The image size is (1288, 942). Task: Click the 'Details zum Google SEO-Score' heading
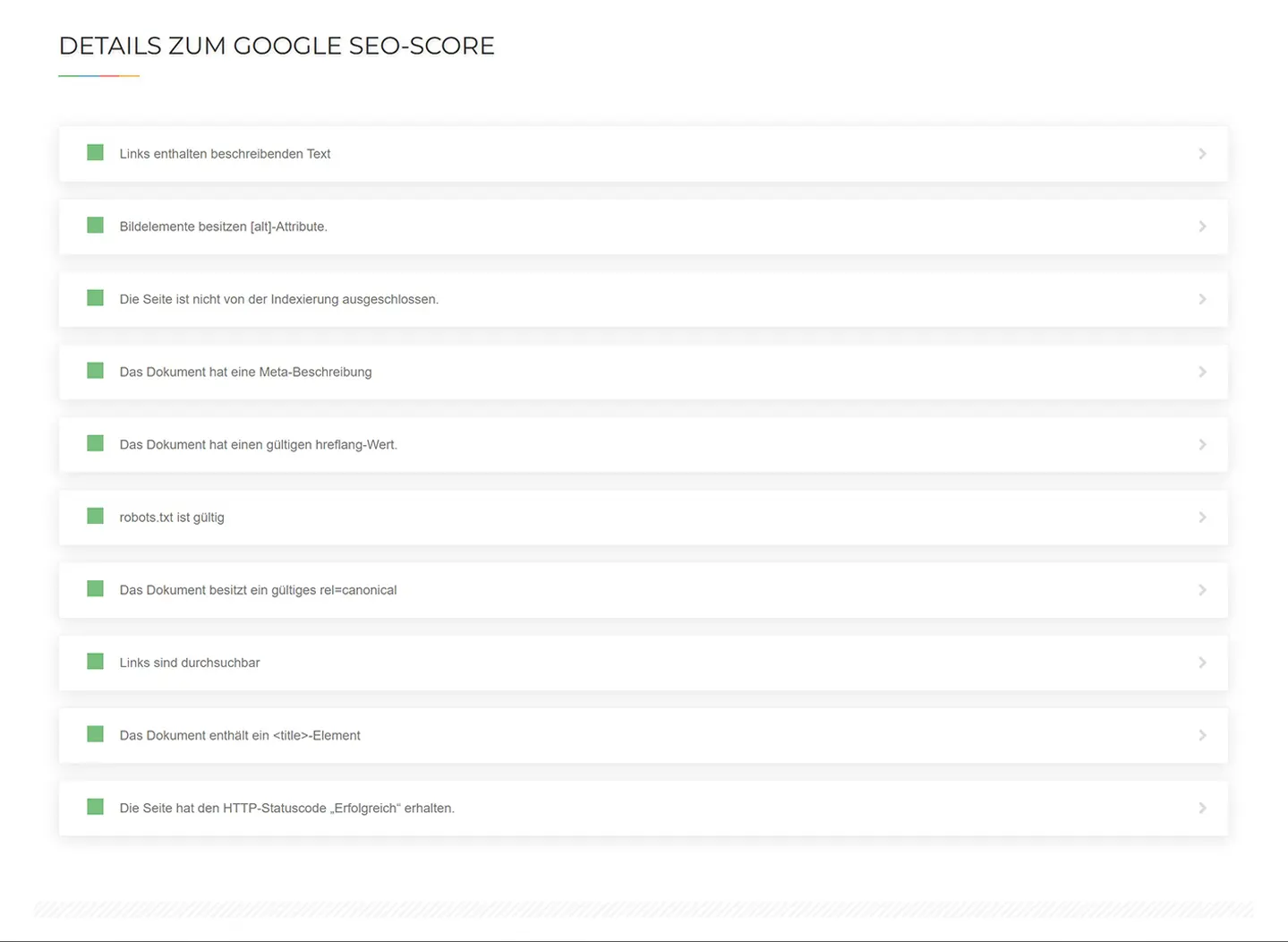277,46
